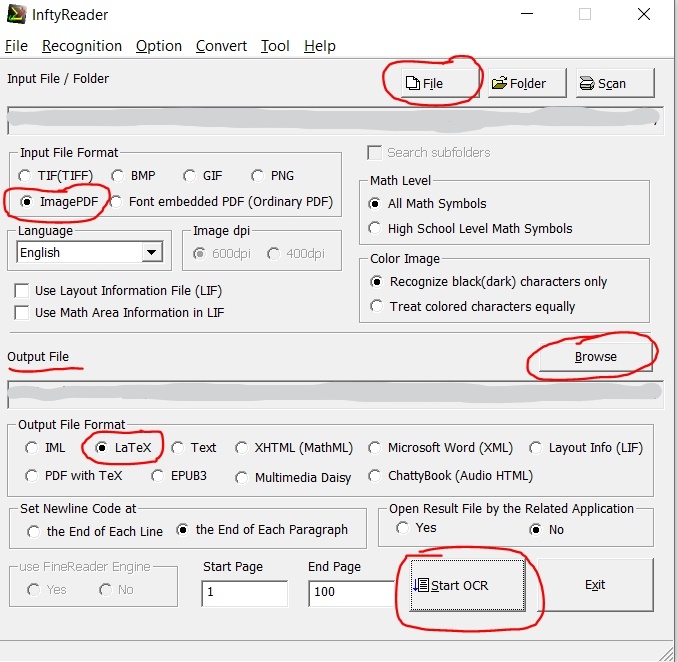Enable Use Layout Information File (LIF)
678x662 pixels.
(118, 291)
